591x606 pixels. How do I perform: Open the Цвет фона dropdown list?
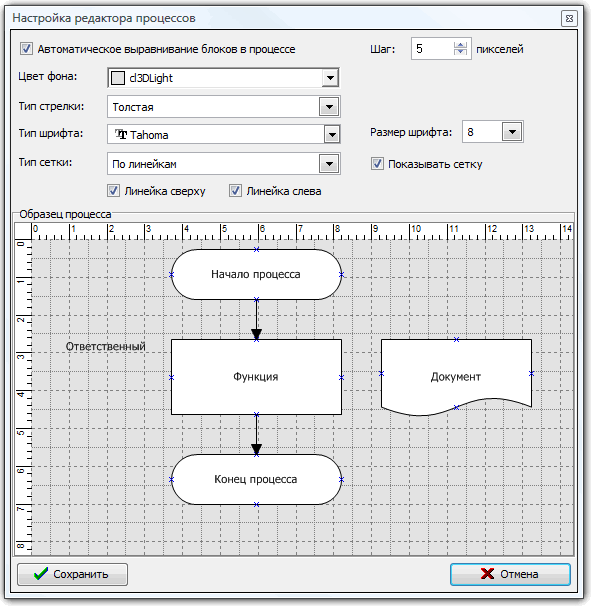pyautogui.click(x=330, y=78)
